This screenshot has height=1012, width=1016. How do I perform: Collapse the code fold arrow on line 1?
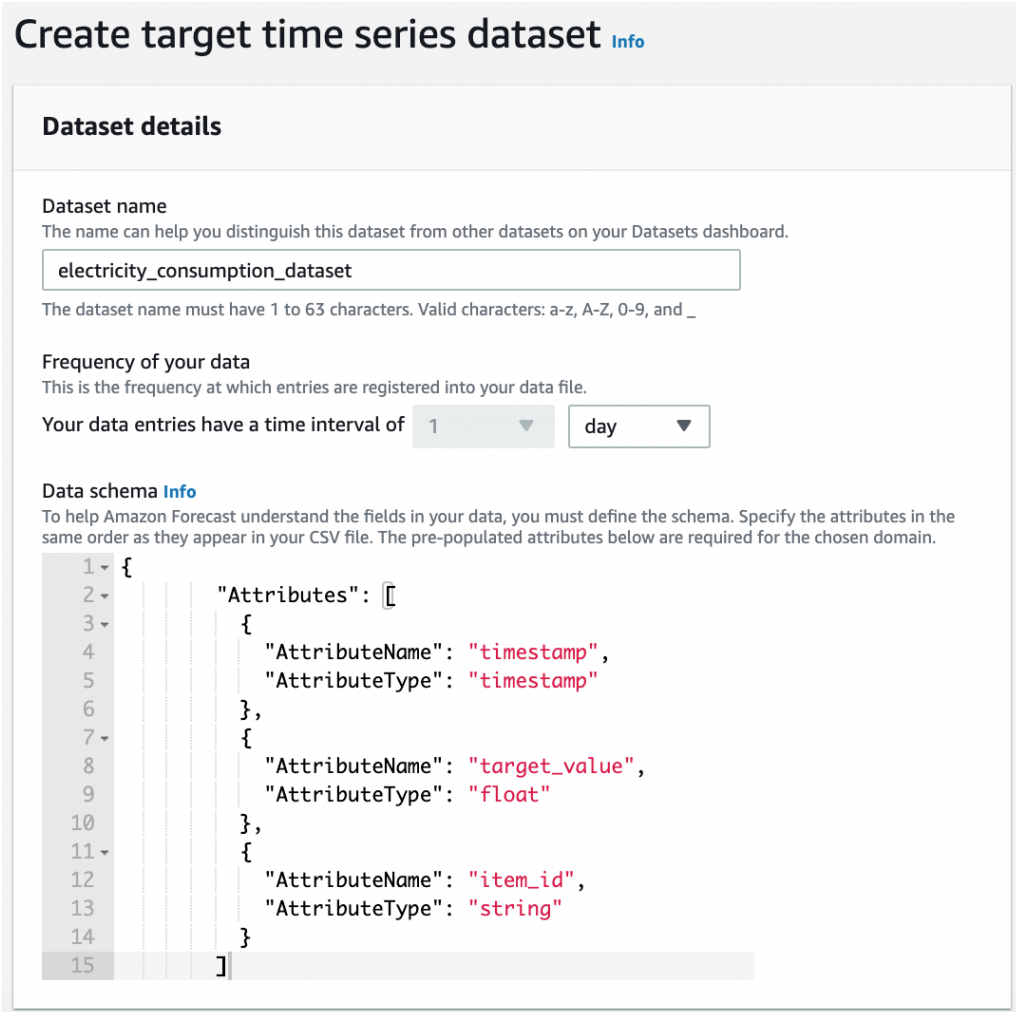point(105,568)
